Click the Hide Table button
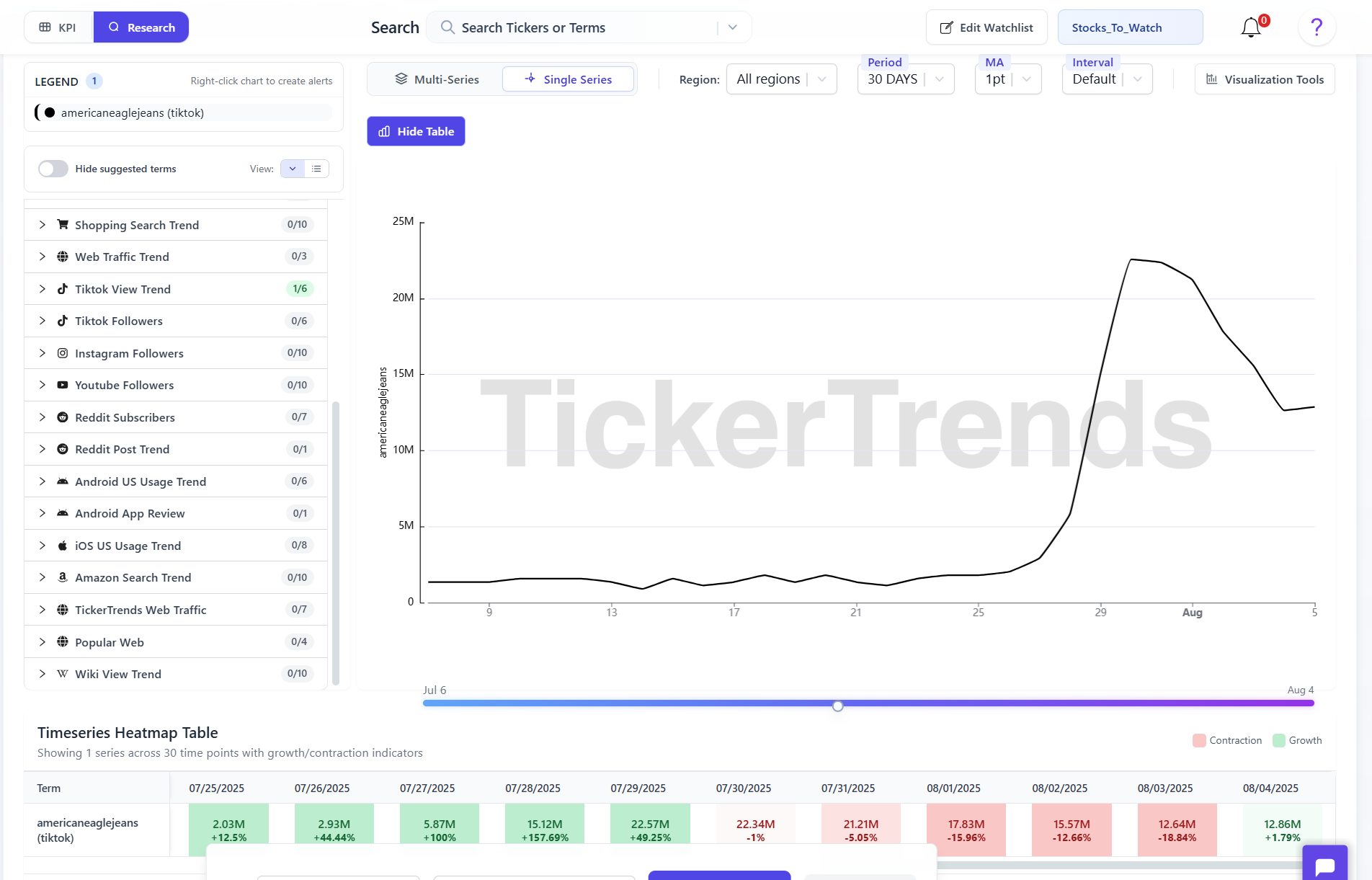The image size is (1372, 880). pos(416,131)
